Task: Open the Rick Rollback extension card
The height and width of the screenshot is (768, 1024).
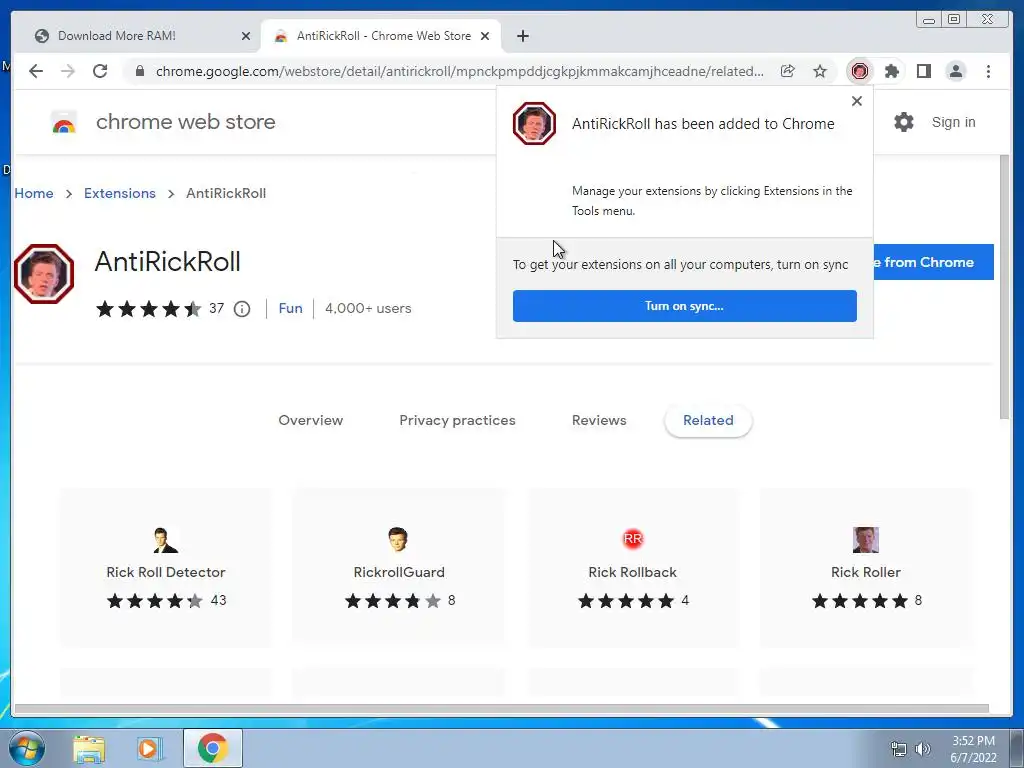Action: coord(632,568)
